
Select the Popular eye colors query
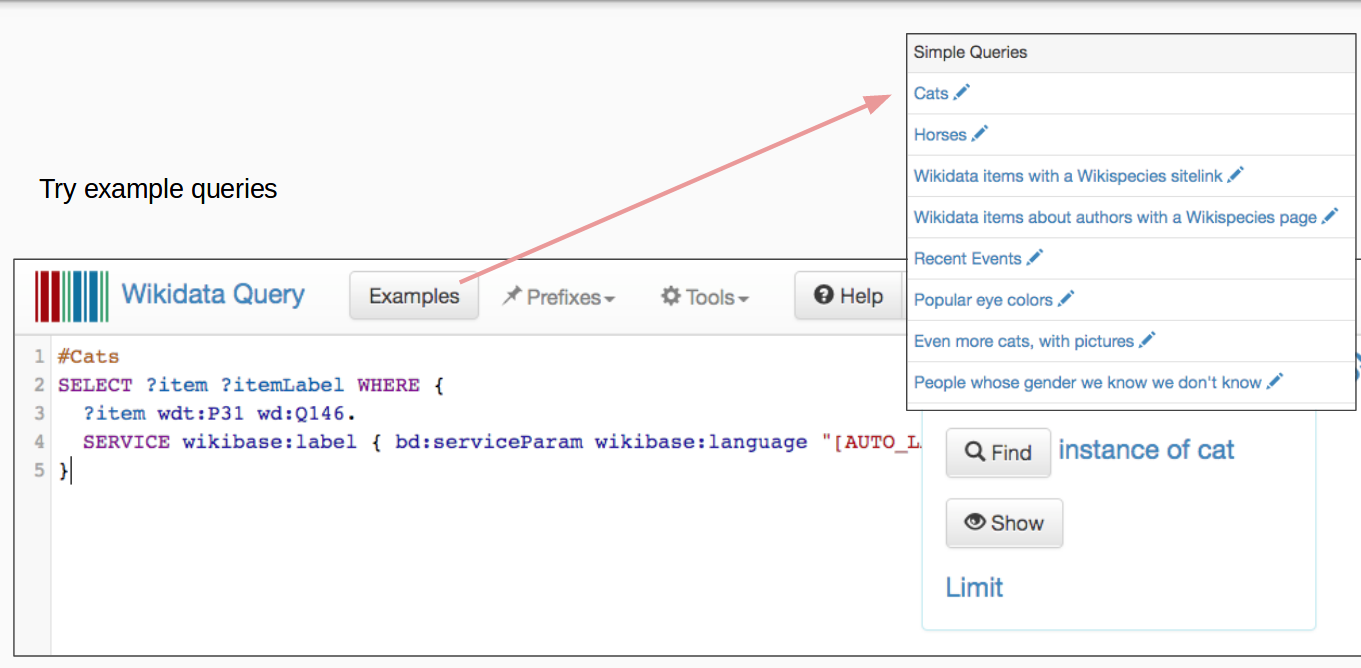point(983,299)
